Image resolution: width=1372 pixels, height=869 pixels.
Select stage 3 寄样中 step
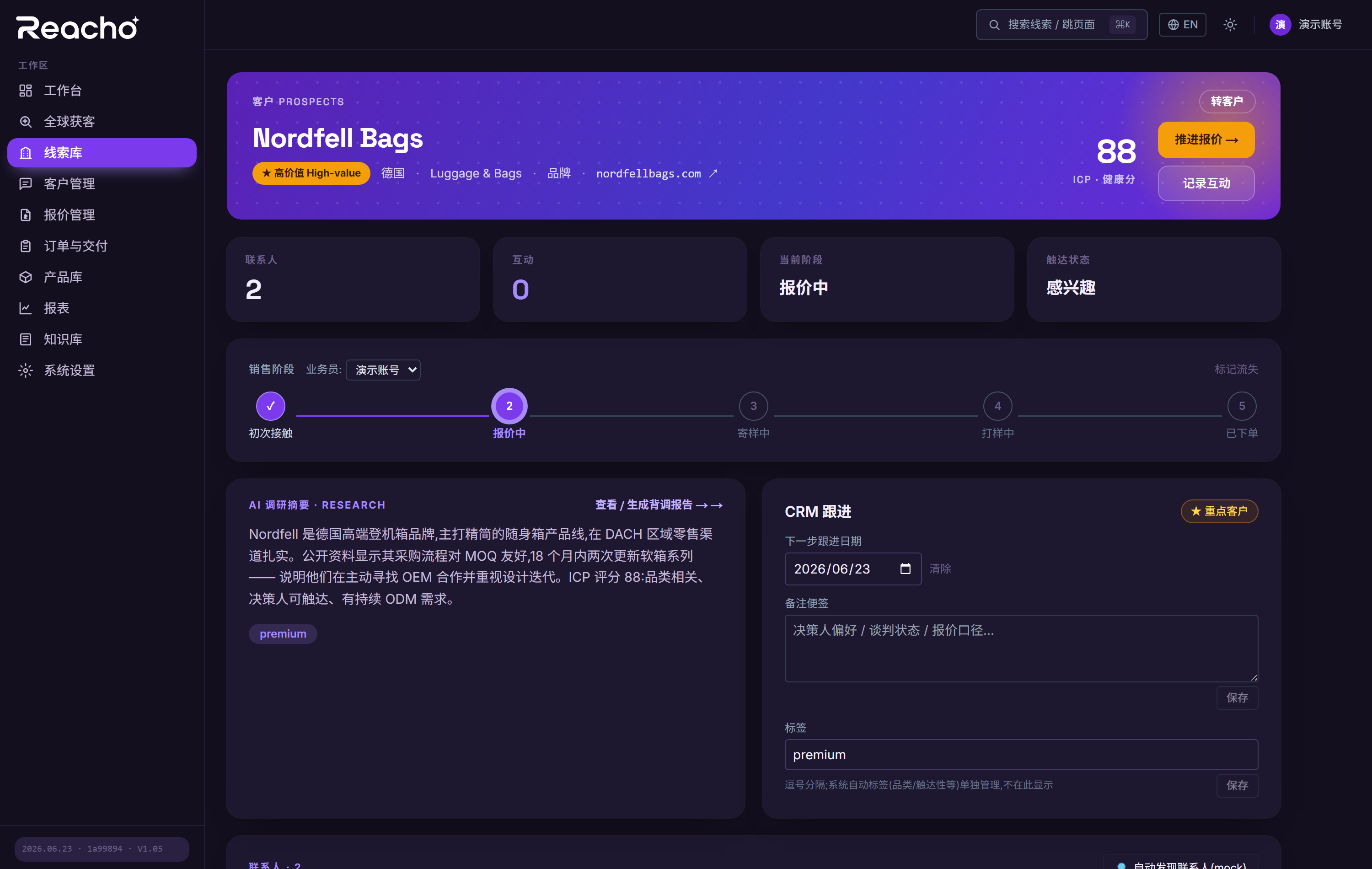click(753, 406)
